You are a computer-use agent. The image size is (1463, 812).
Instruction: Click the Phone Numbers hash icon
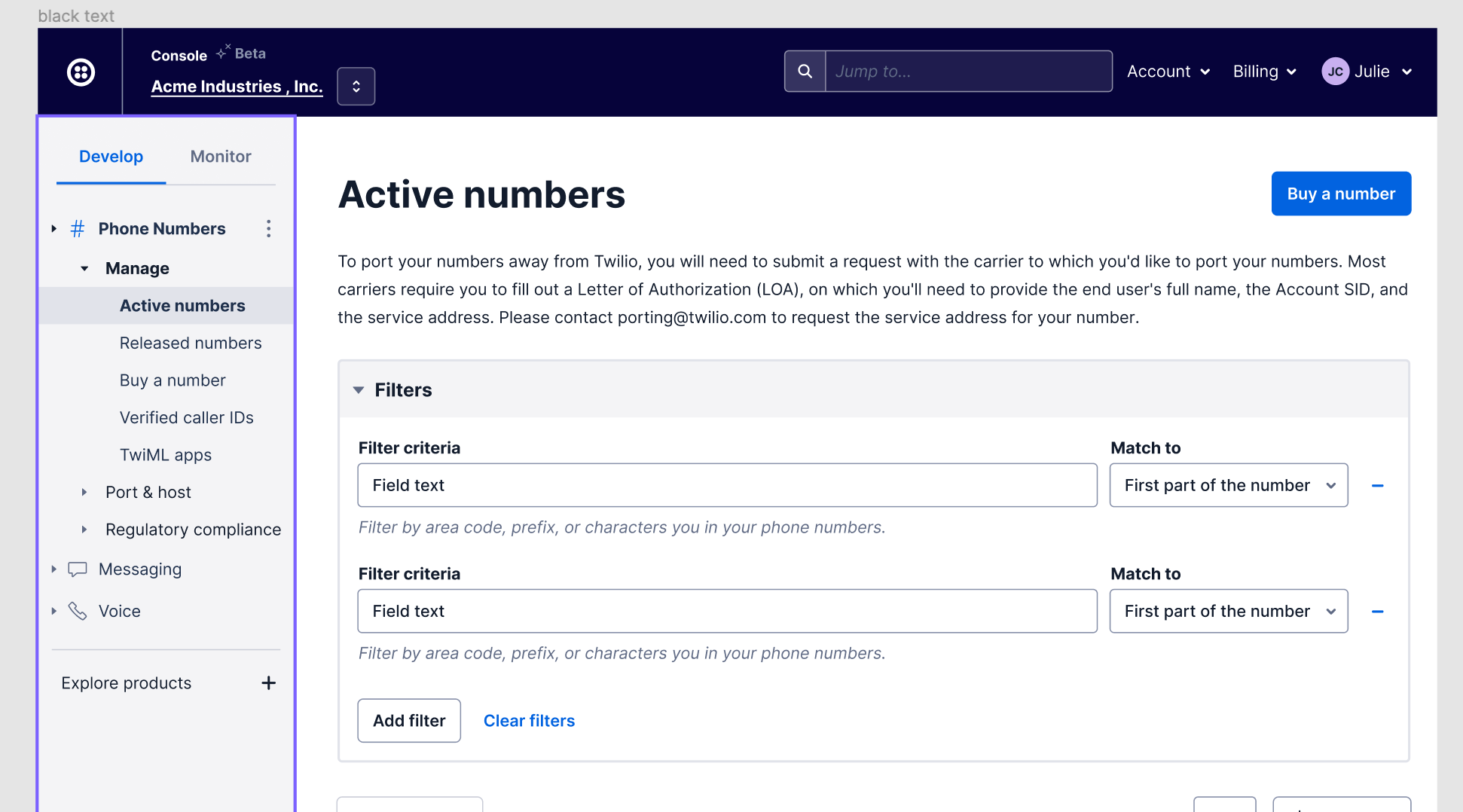[x=78, y=229]
